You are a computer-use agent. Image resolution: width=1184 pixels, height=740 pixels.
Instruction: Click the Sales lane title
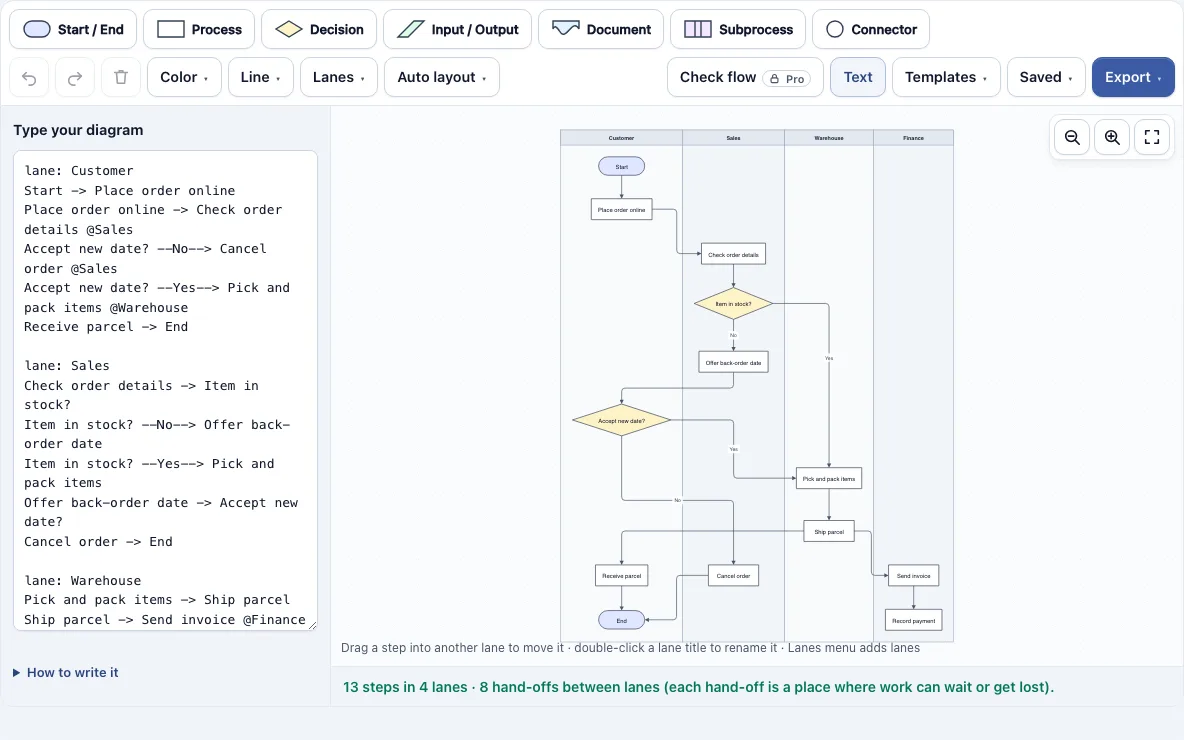pyautogui.click(x=733, y=138)
